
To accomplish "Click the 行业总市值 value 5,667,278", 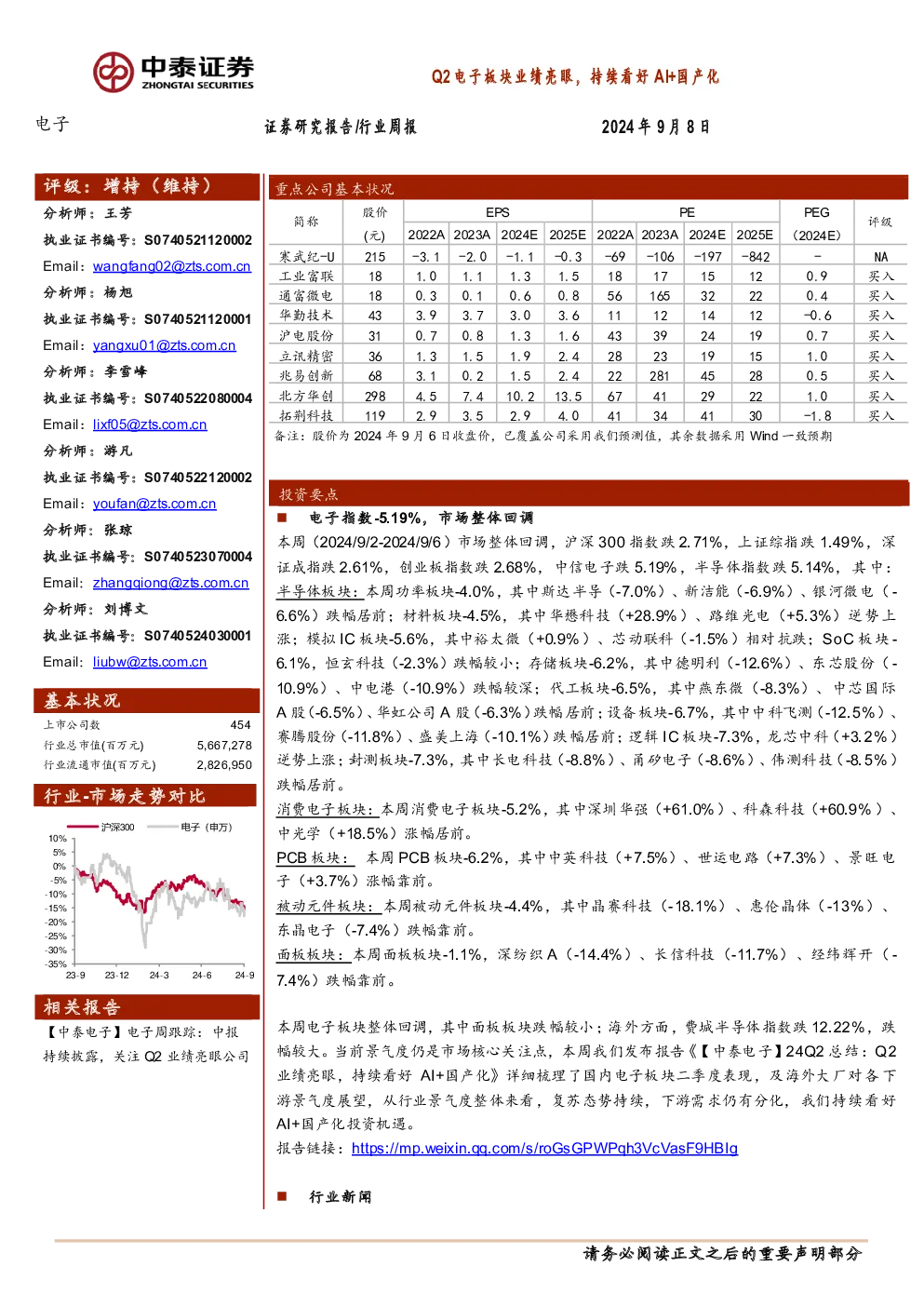I will pos(224,745).
